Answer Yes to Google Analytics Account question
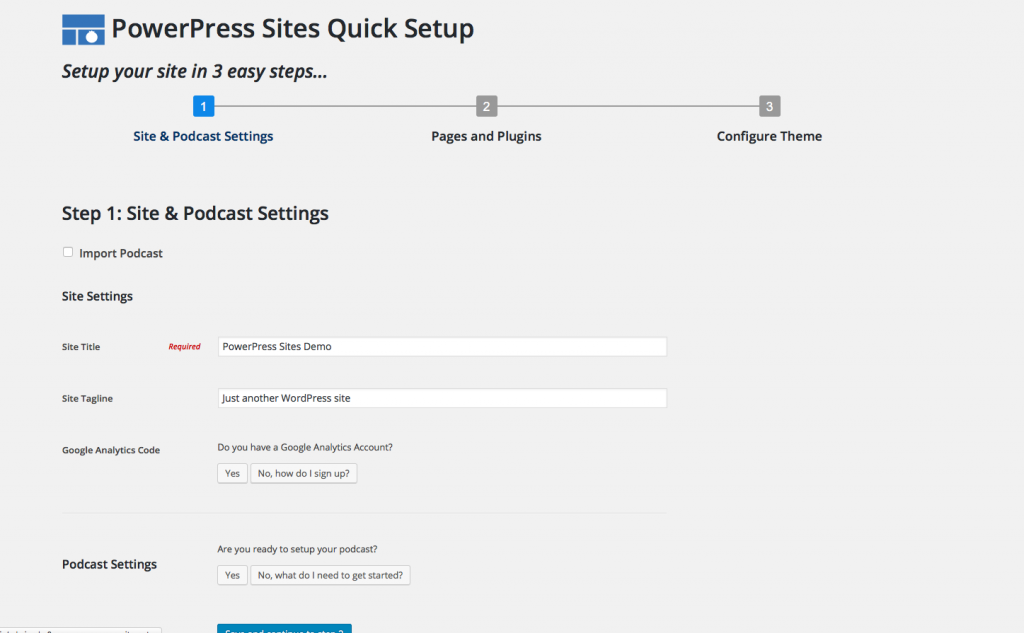 coord(232,473)
